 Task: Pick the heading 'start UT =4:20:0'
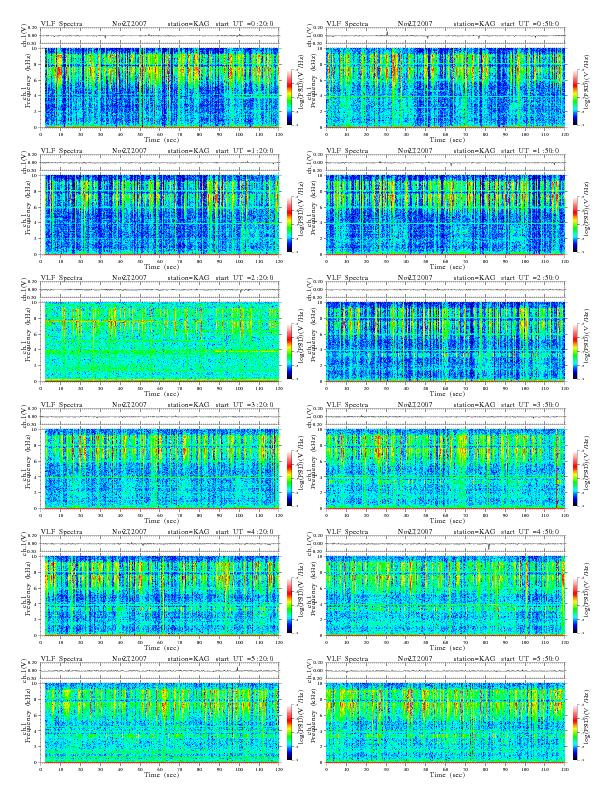(244, 532)
